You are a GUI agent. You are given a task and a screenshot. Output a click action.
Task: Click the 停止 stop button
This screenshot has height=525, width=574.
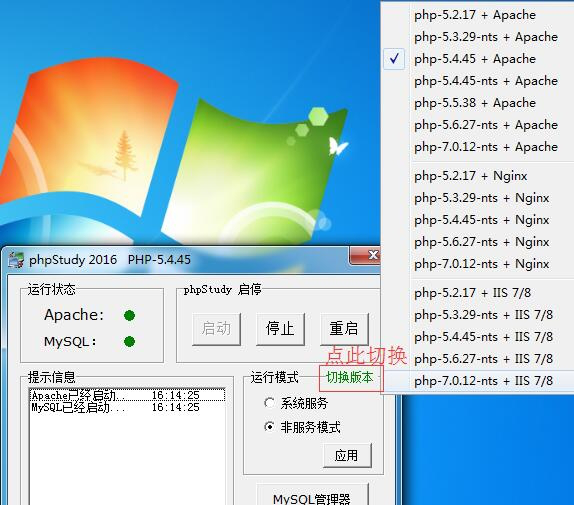(x=280, y=329)
